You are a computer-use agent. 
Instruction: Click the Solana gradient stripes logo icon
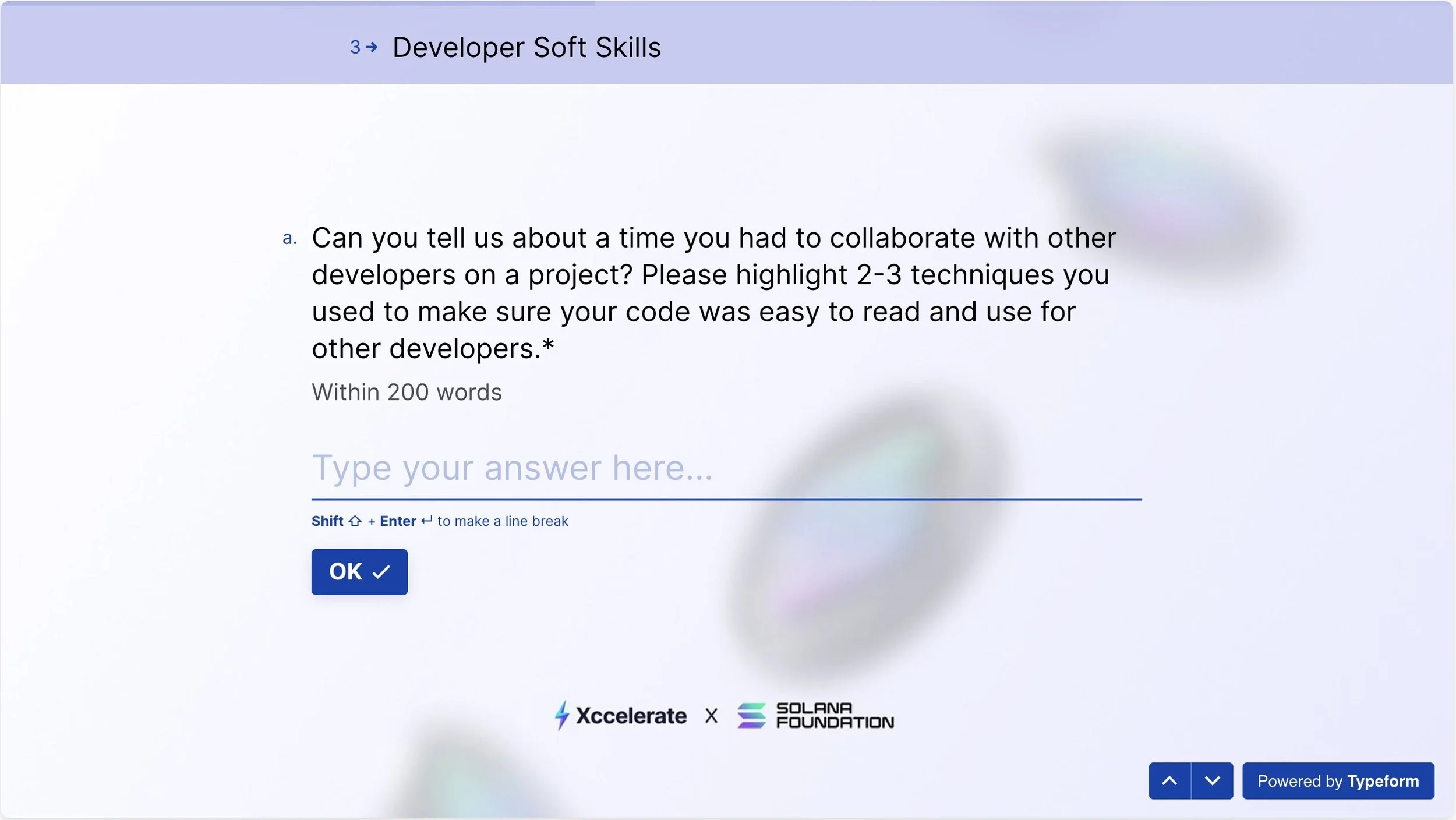coord(751,715)
